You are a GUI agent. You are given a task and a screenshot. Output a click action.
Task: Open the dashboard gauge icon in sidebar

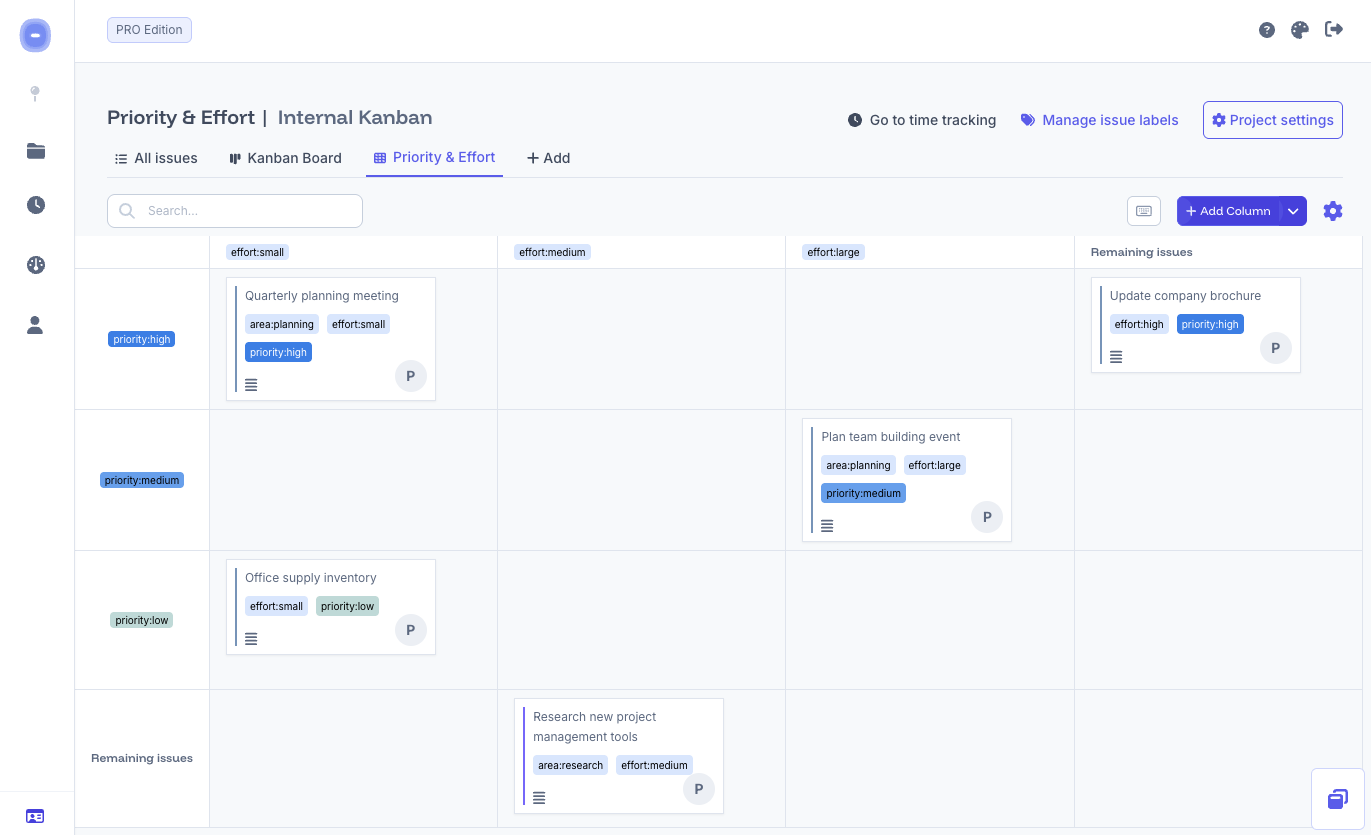coord(36,265)
